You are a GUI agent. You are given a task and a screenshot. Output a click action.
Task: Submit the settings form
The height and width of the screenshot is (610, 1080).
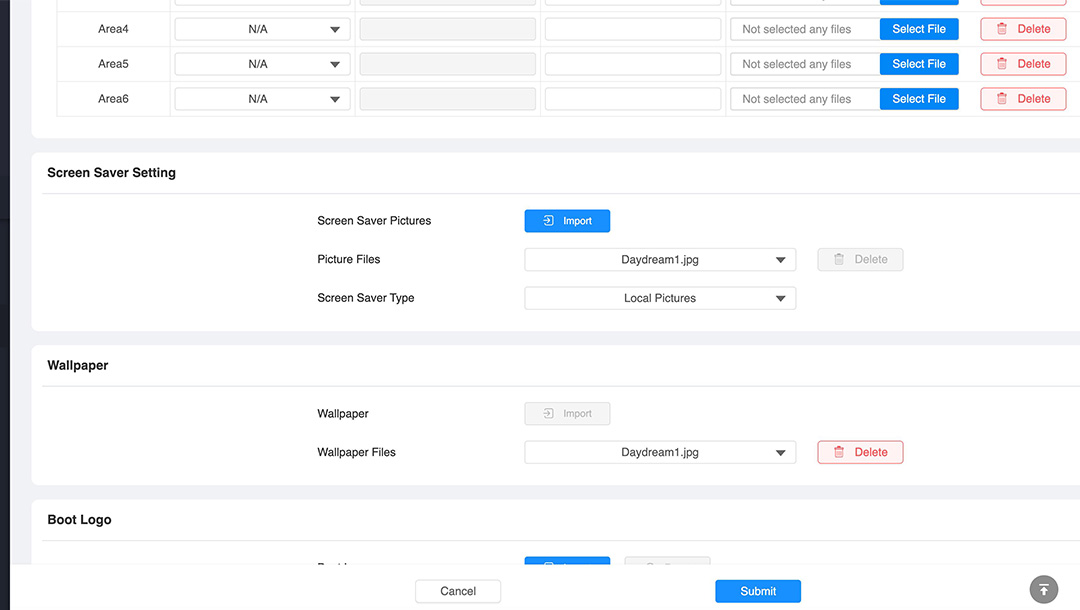click(758, 591)
